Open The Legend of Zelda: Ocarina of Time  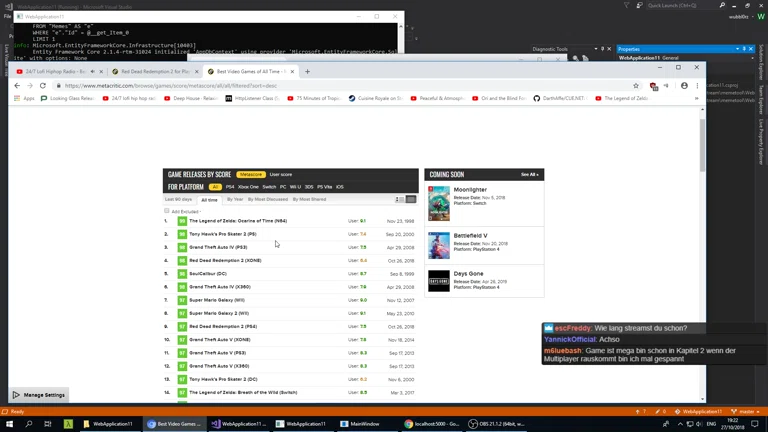(238, 221)
